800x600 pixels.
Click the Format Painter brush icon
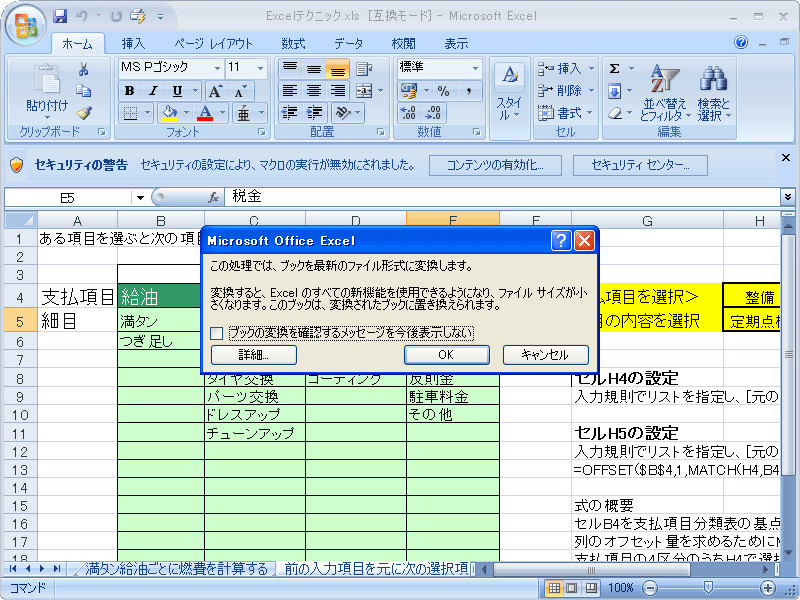(84, 113)
